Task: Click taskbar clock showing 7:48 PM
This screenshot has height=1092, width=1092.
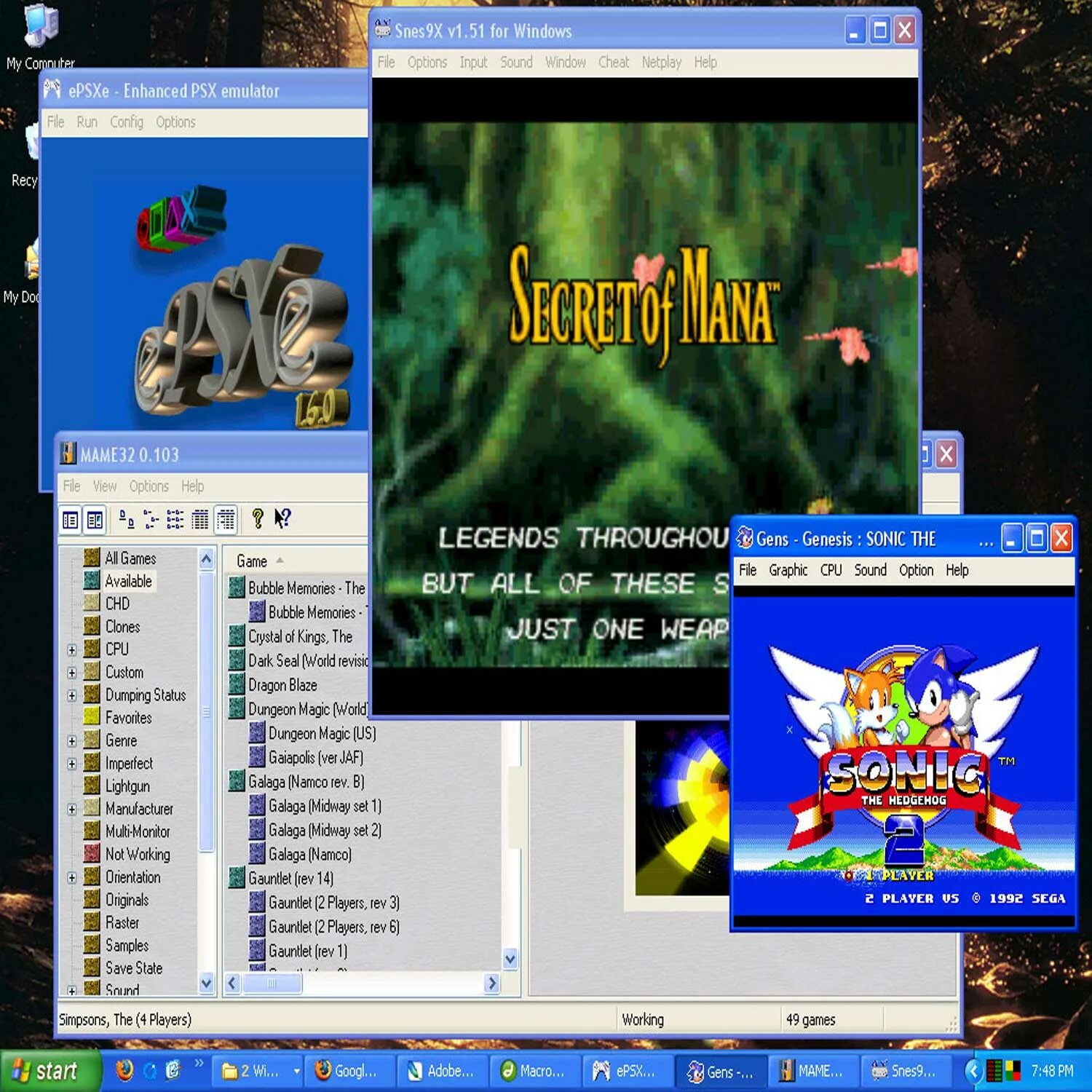Action: coord(1051,1071)
